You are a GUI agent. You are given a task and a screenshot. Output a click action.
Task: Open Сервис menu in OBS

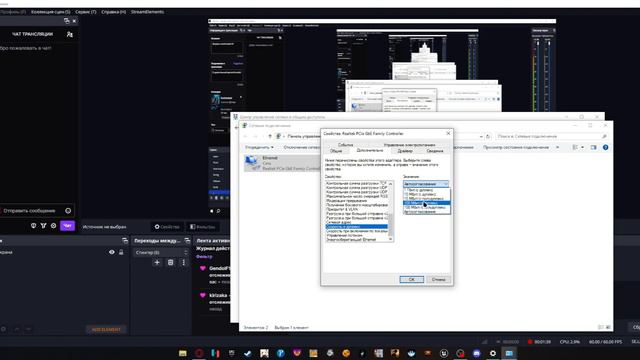[86, 12]
